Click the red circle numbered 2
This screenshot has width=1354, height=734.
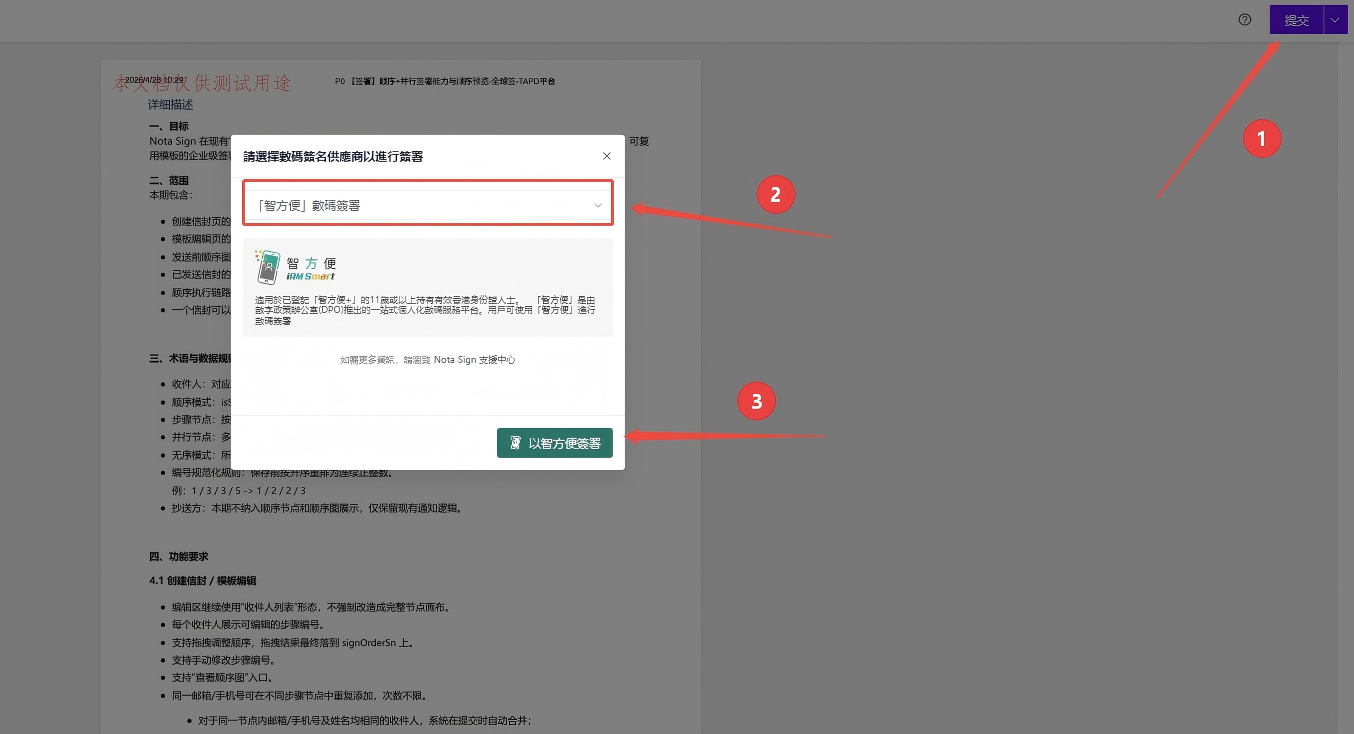click(x=775, y=194)
